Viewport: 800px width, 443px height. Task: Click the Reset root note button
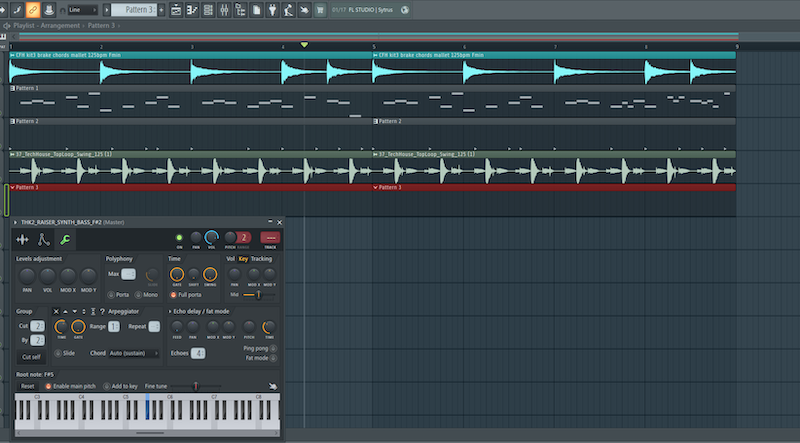(28, 386)
